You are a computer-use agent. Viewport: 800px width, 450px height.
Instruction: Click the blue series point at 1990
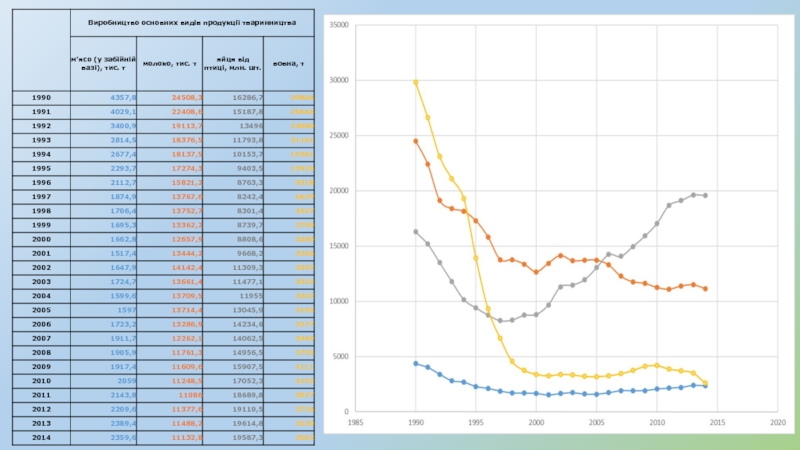click(416, 364)
